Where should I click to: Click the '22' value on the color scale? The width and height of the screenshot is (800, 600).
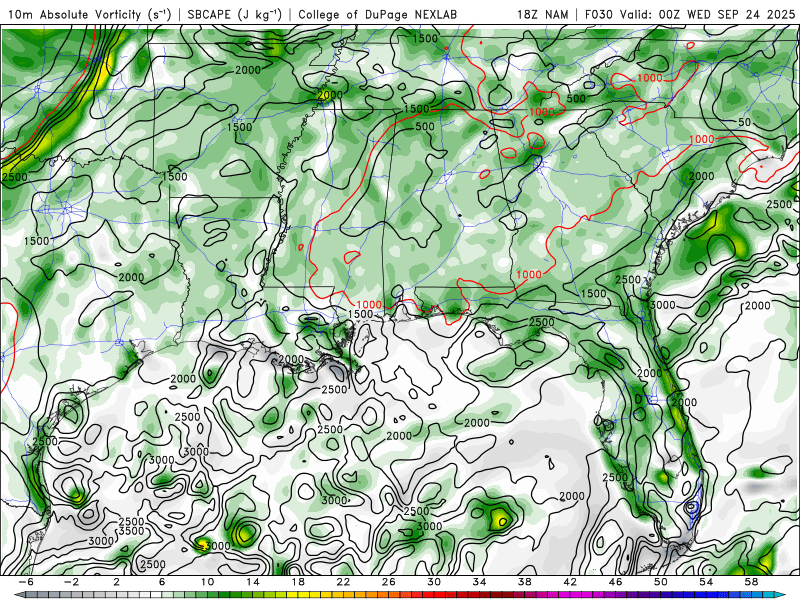tap(343, 582)
